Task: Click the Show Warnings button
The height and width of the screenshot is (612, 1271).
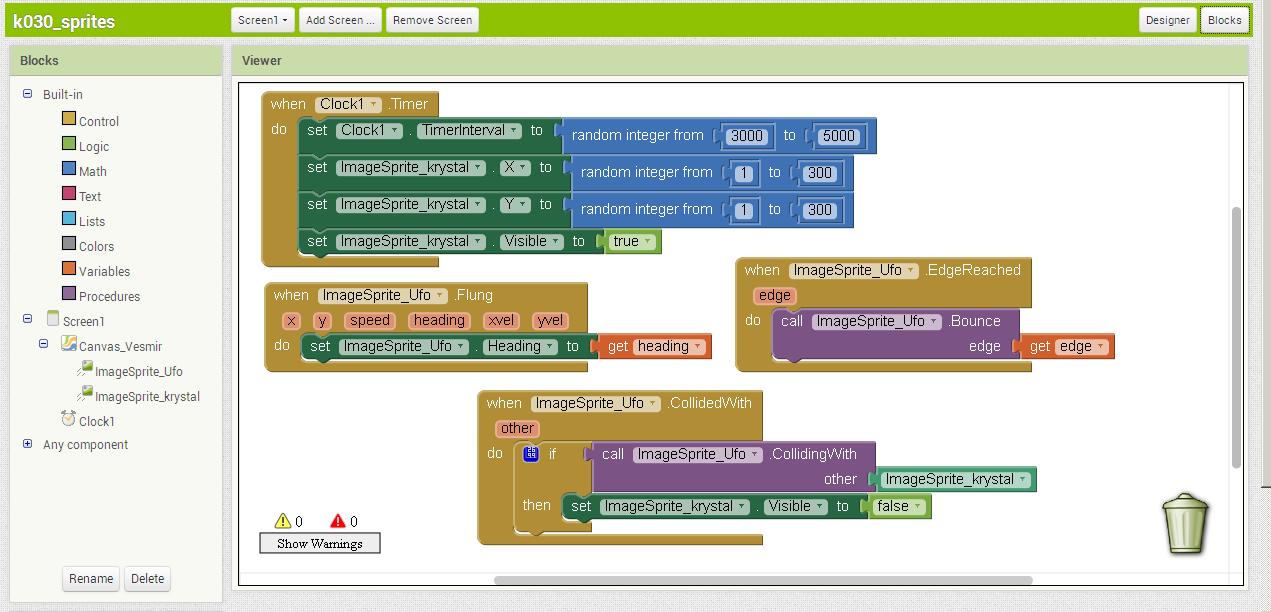Action: click(320, 543)
